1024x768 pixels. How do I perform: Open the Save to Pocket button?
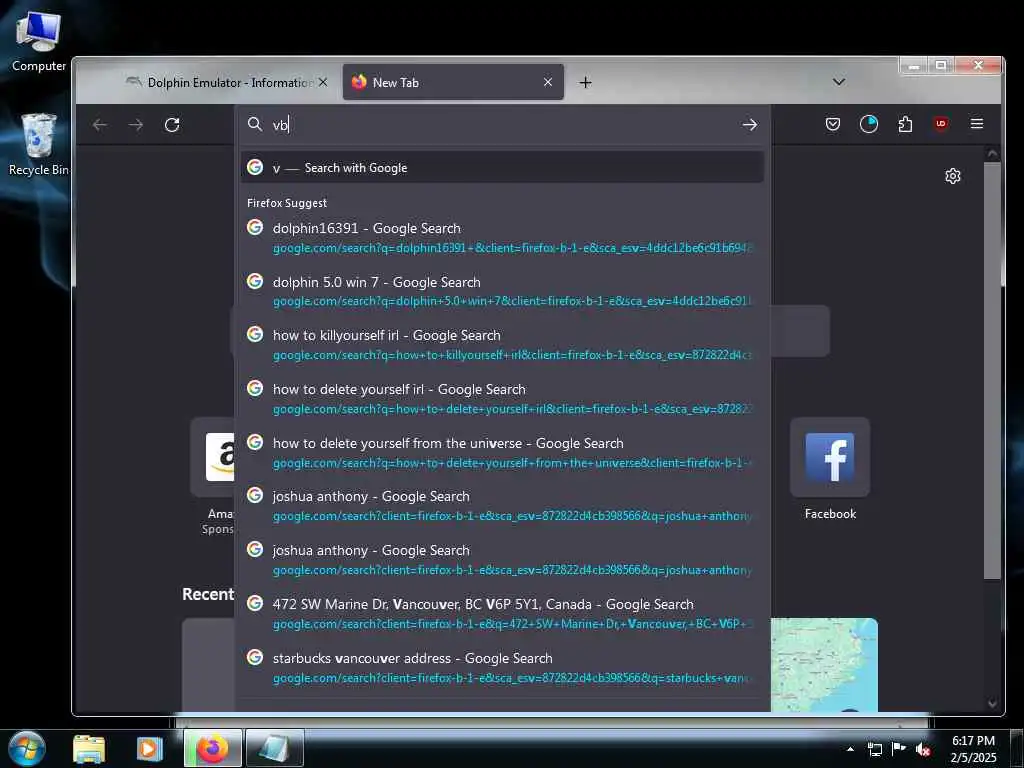[x=833, y=124]
